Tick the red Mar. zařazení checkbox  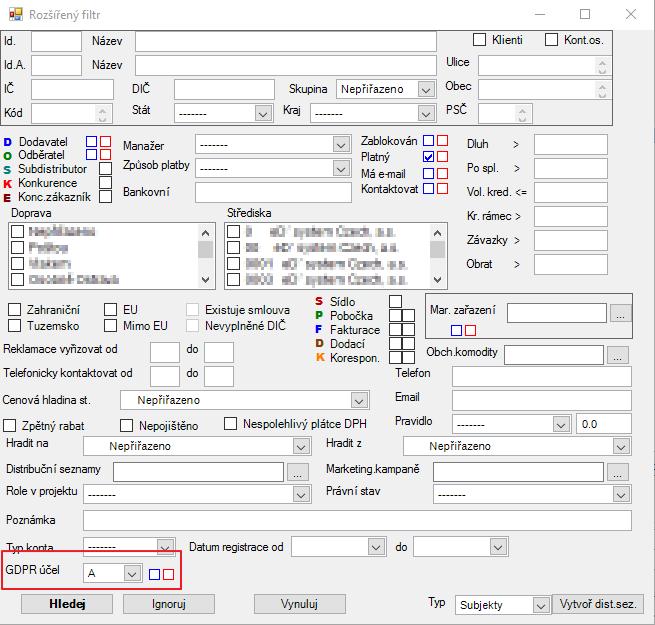[470, 330]
